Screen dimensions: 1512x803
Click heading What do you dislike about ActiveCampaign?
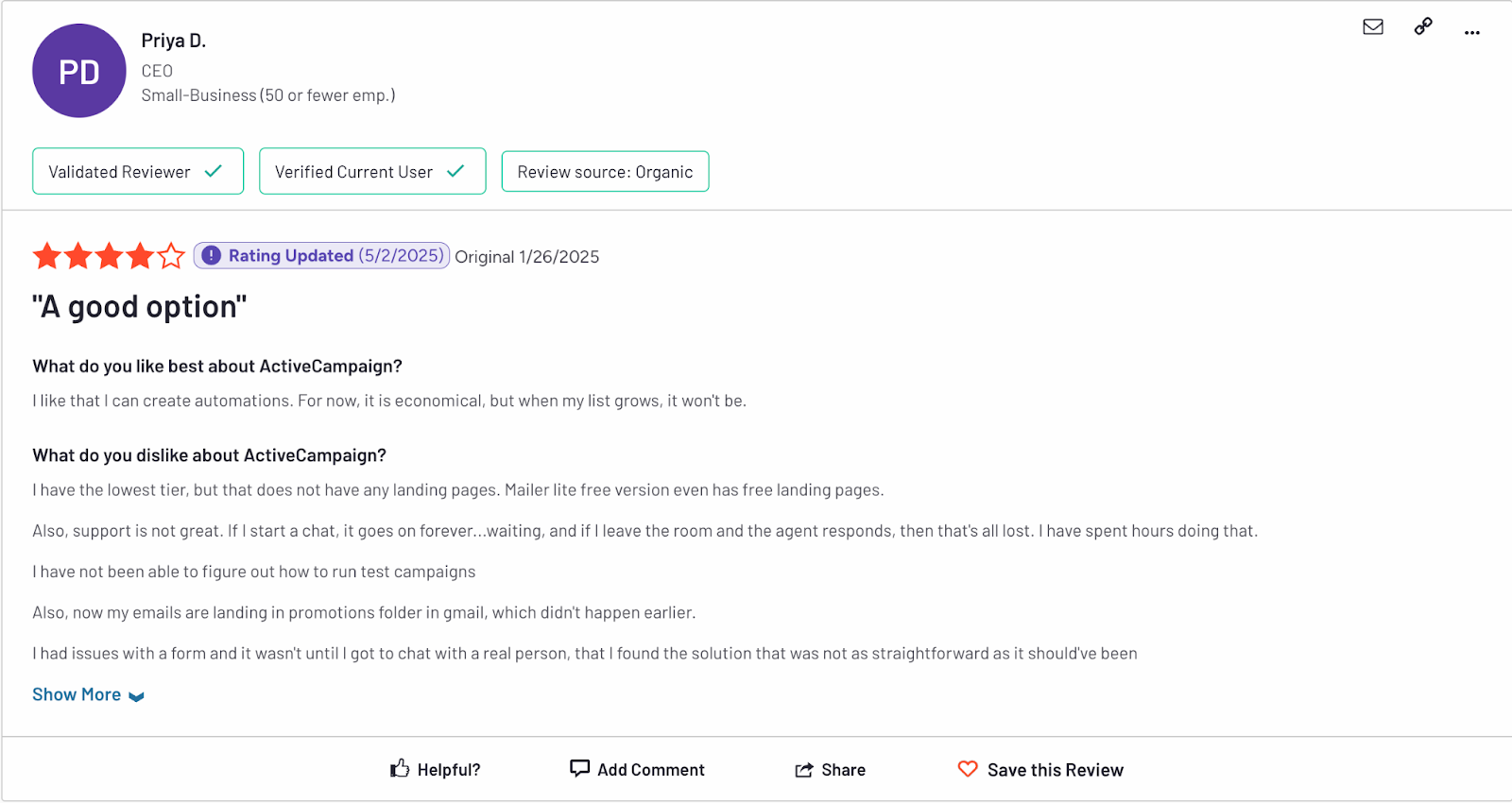tap(210, 455)
